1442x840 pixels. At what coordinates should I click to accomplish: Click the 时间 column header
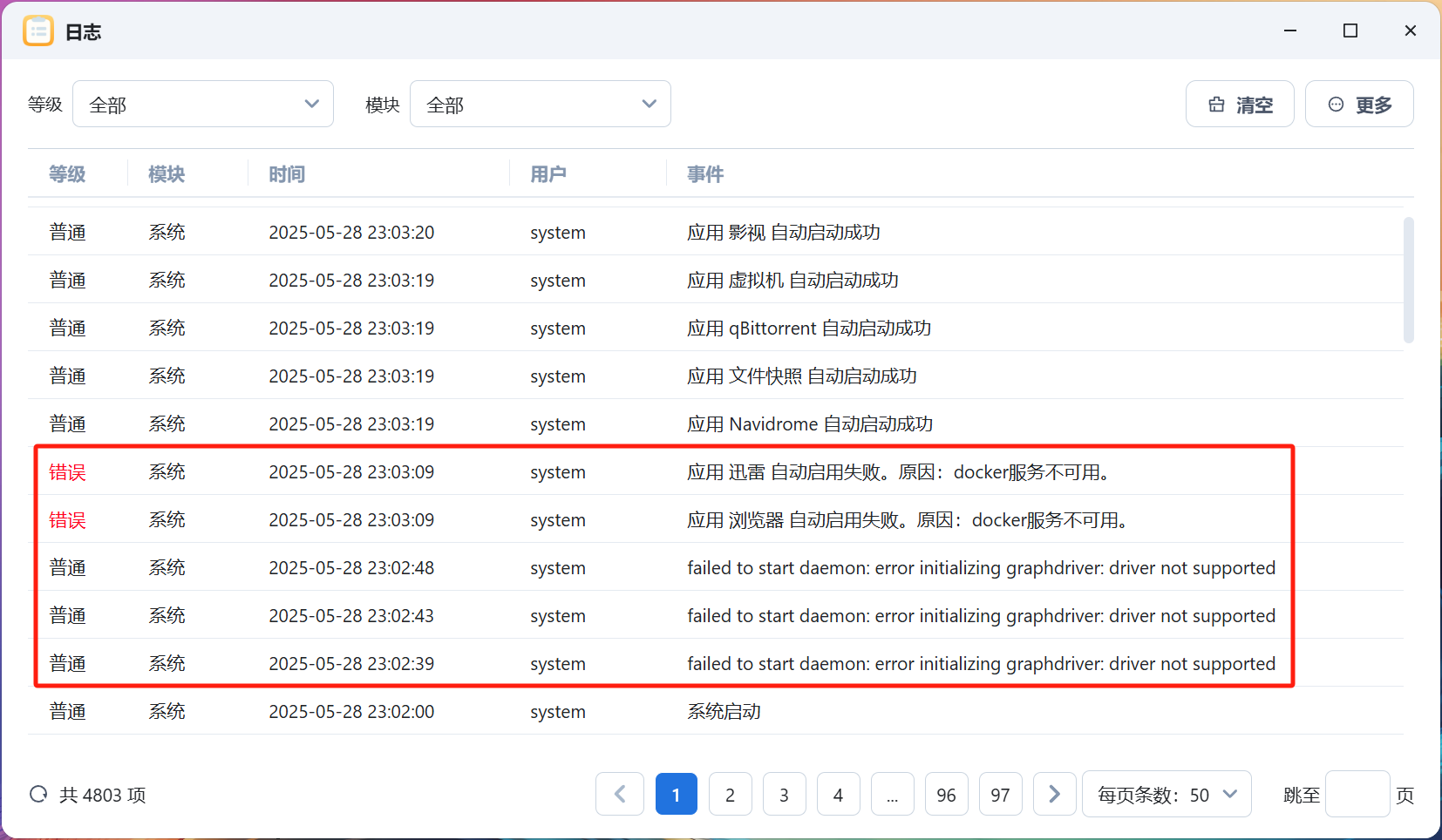287,174
